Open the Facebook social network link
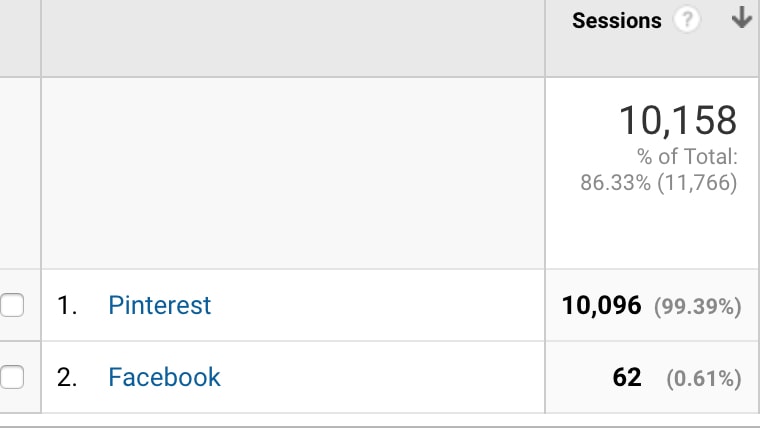Screen dimensions: 760x428 click(x=164, y=377)
